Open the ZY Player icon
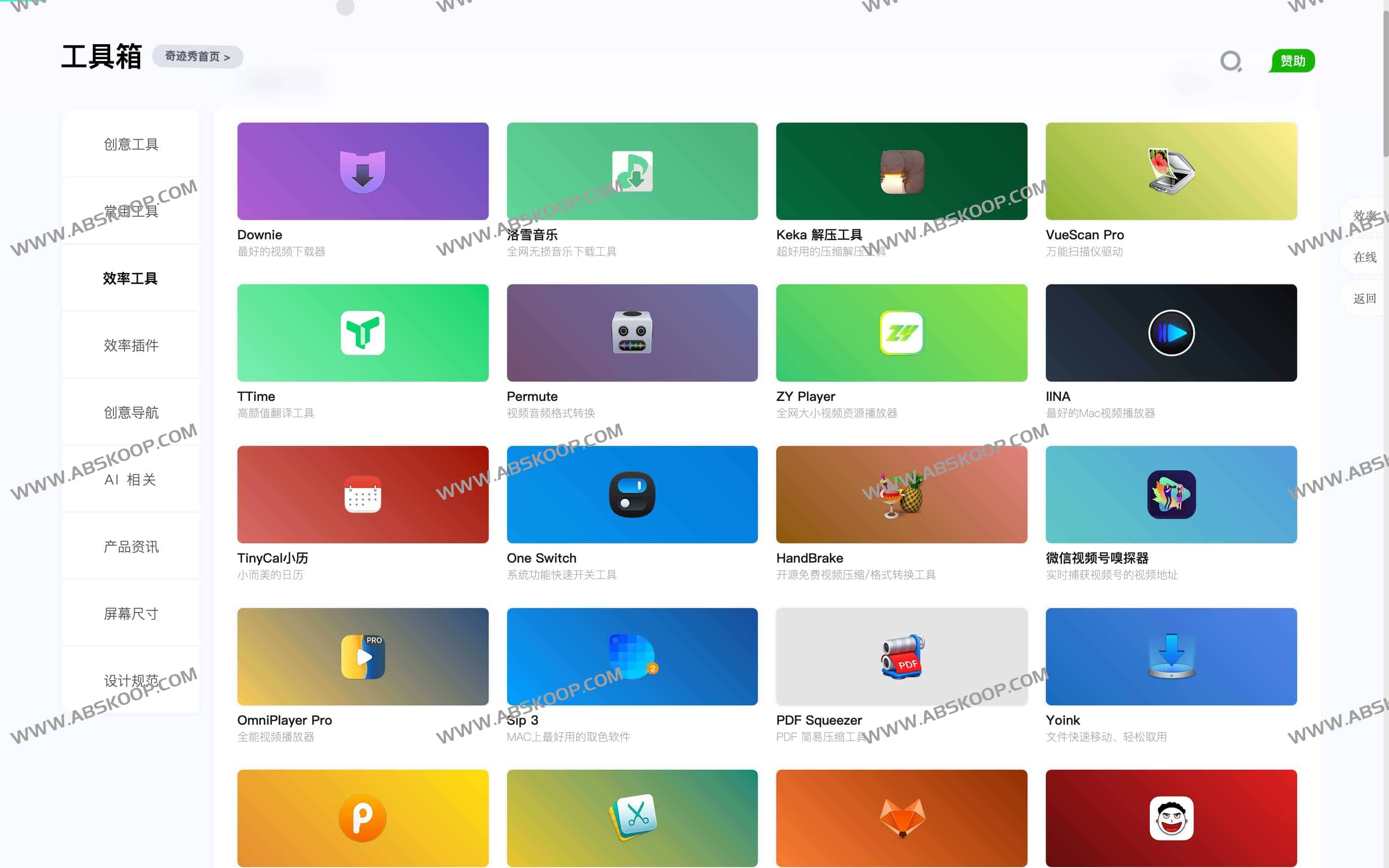This screenshot has width=1389, height=868. [x=902, y=333]
